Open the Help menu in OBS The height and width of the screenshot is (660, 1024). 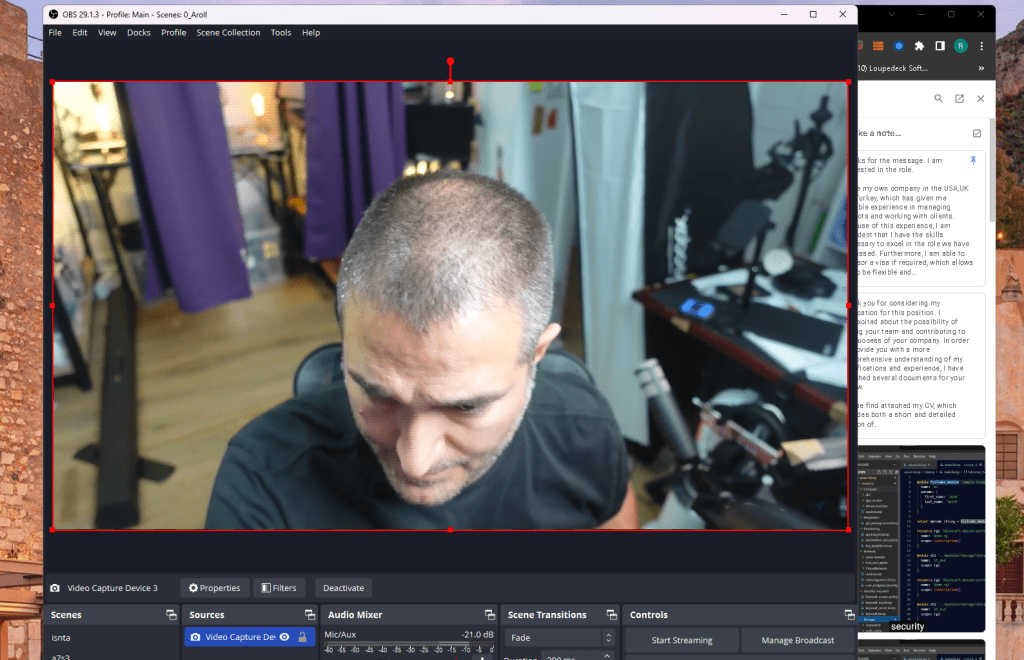[311, 33]
